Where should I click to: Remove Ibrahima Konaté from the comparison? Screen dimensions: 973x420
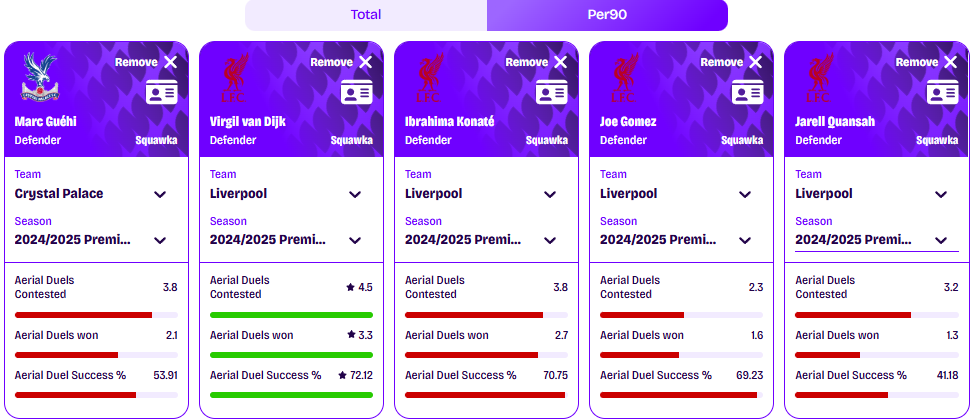point(537,62)
